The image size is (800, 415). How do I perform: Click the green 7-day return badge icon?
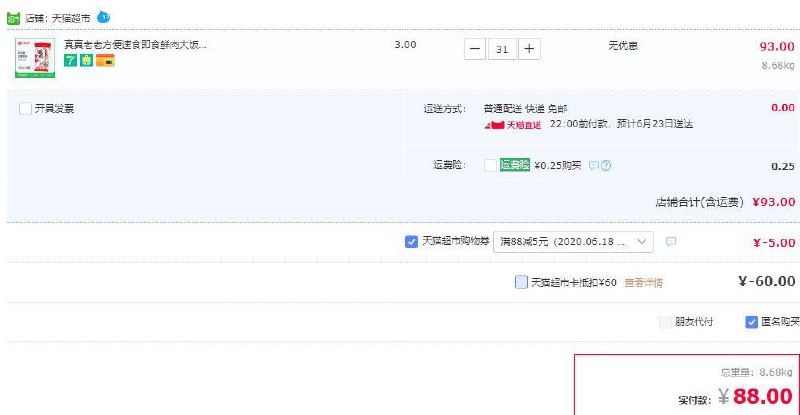pos(70,60)
